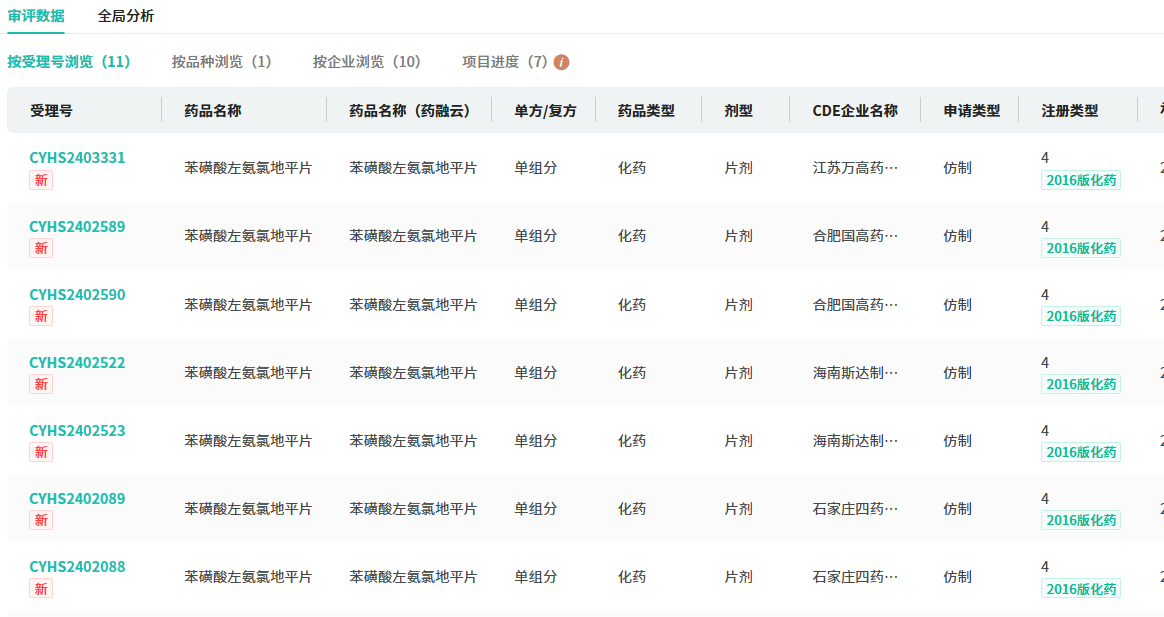This screenshot has height=617, width=1164.
Task: Open acceptance number CYHS2402523 link
Action: 77,430
